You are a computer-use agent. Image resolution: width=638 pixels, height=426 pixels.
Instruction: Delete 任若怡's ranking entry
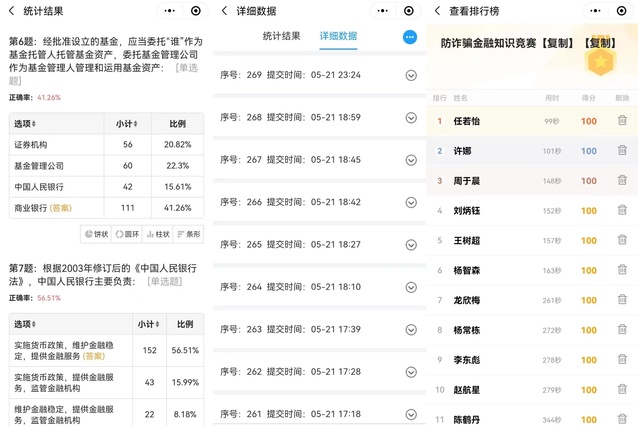(x=622, y=121)
